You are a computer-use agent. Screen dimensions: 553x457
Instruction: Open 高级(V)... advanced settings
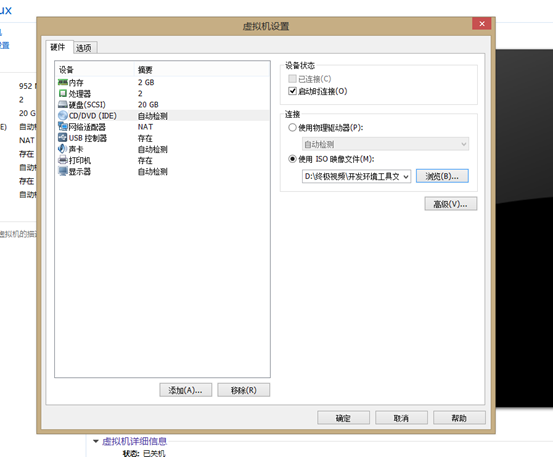point(451,204)
